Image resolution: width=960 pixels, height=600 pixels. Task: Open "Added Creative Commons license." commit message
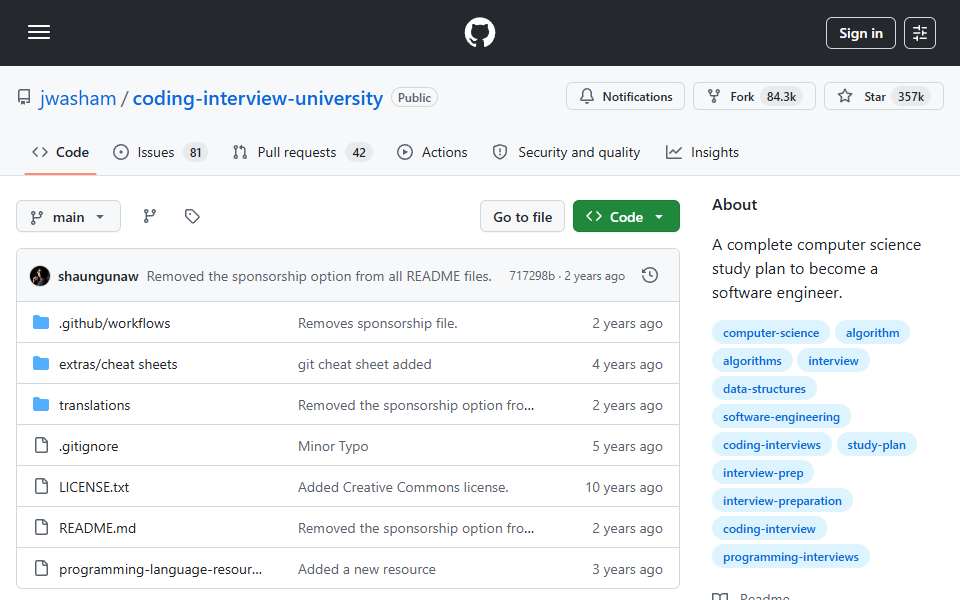[403, 487]
